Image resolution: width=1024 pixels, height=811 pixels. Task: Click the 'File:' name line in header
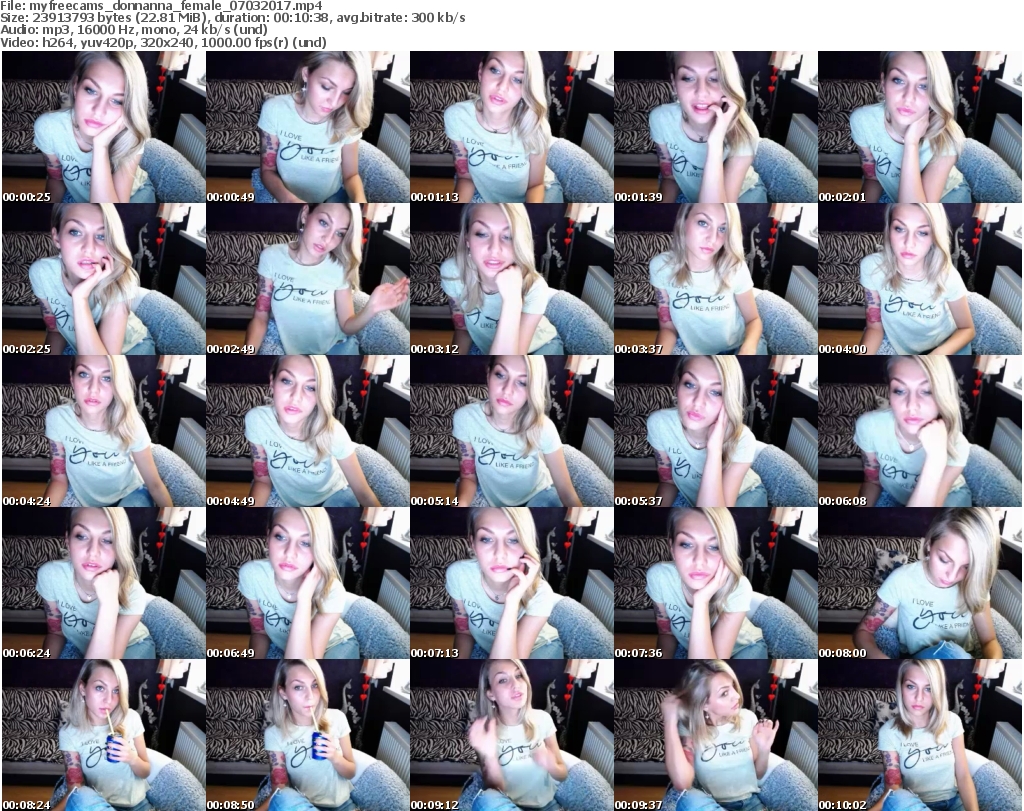(x=161, y=6)
